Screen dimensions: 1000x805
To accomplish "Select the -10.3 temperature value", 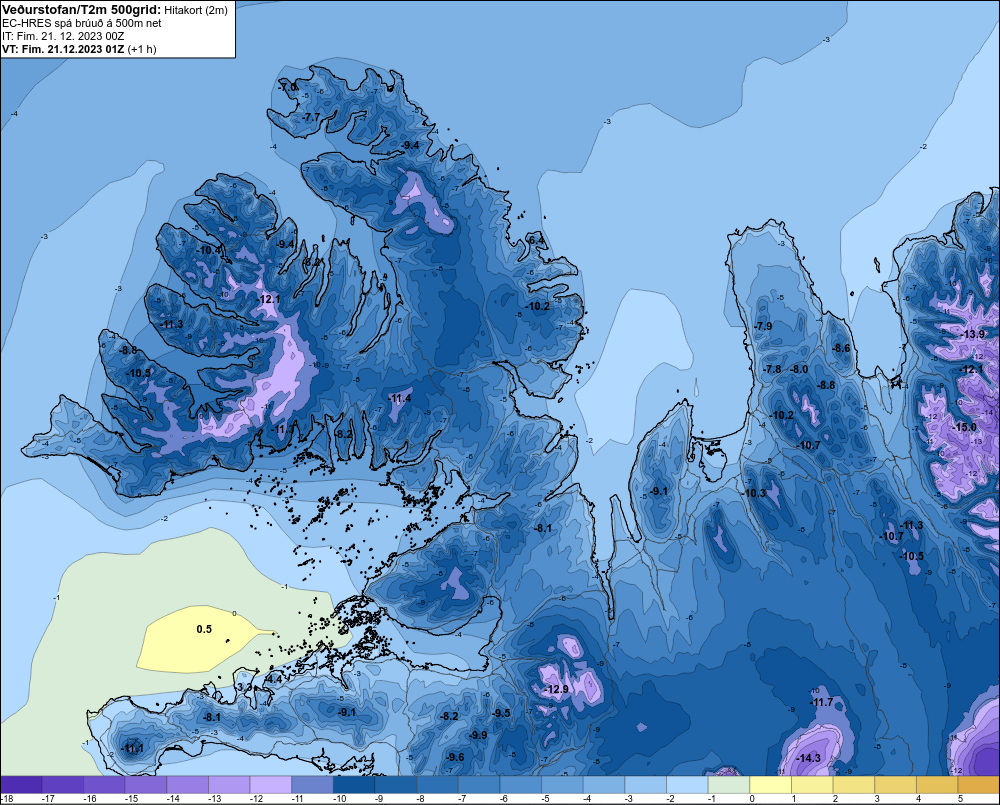I will pos(754,493).
